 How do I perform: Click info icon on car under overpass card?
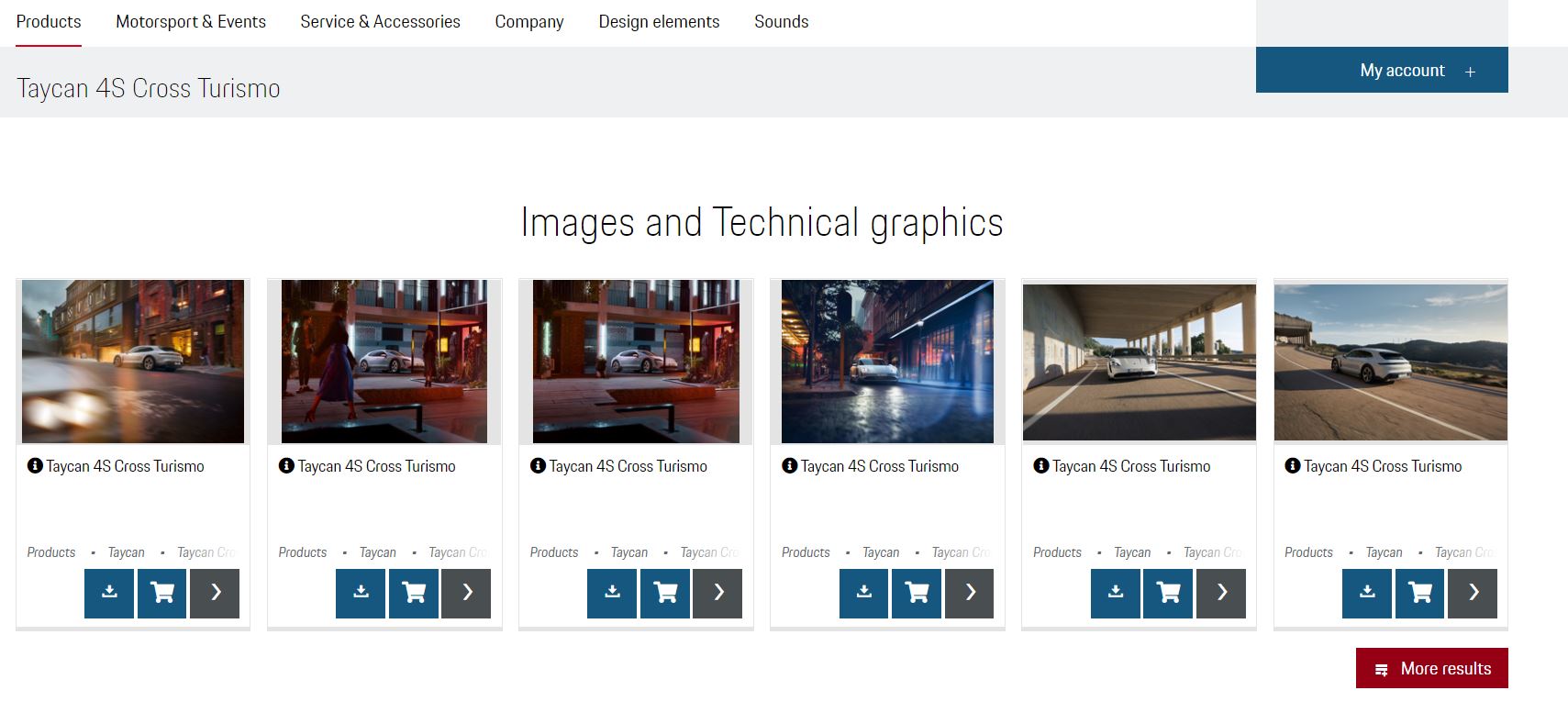tap(1040, 465)
